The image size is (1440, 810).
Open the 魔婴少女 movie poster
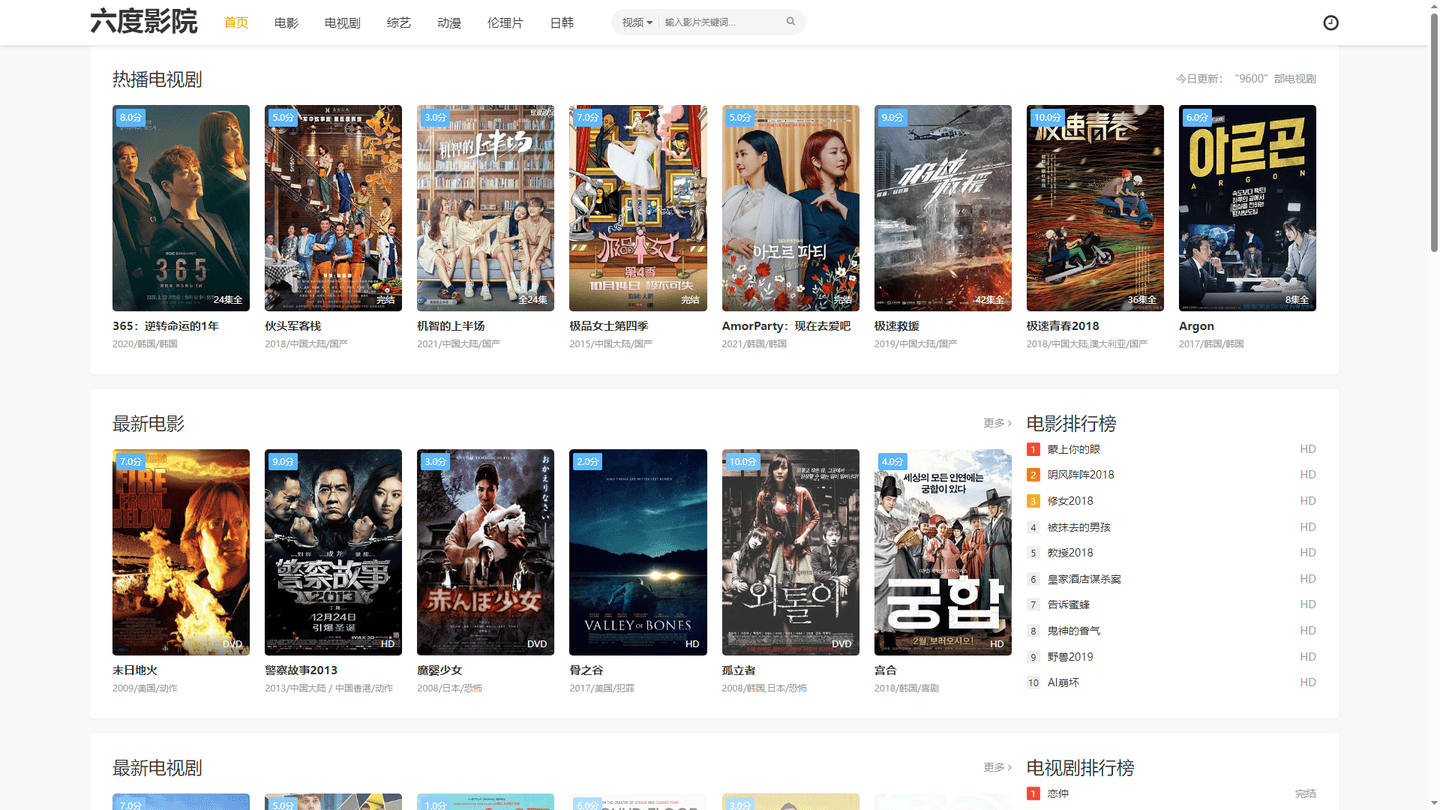pos(485,552)
